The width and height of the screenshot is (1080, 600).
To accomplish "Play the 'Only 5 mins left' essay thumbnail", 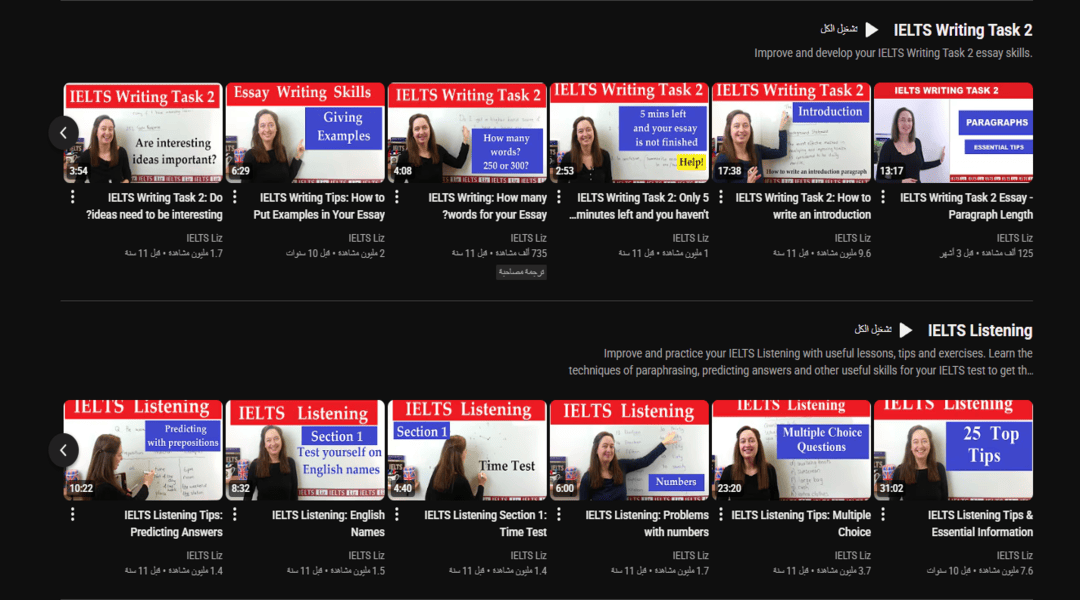I will (x=629, y=133).
